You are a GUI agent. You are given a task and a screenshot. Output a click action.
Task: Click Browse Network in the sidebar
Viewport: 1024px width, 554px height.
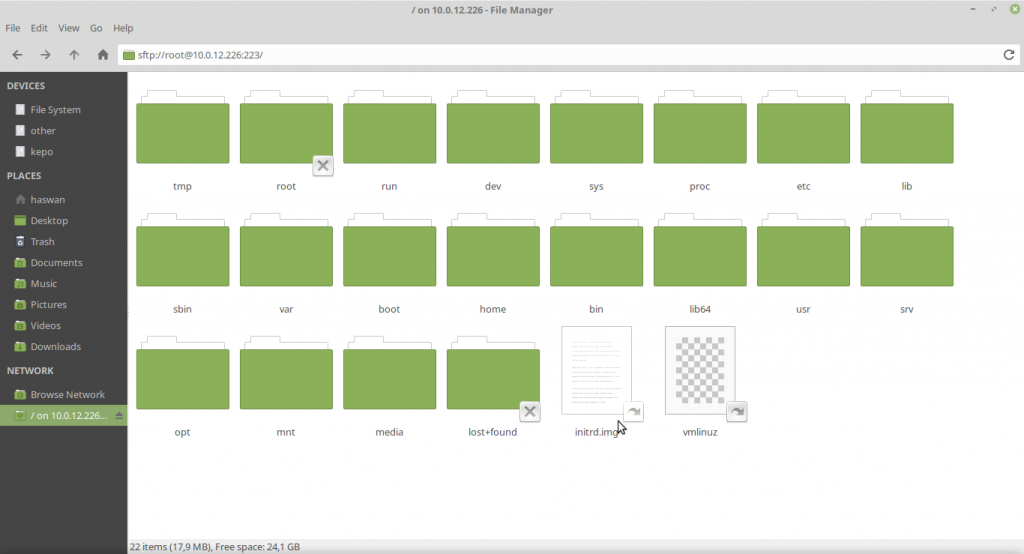click(63, 395)
